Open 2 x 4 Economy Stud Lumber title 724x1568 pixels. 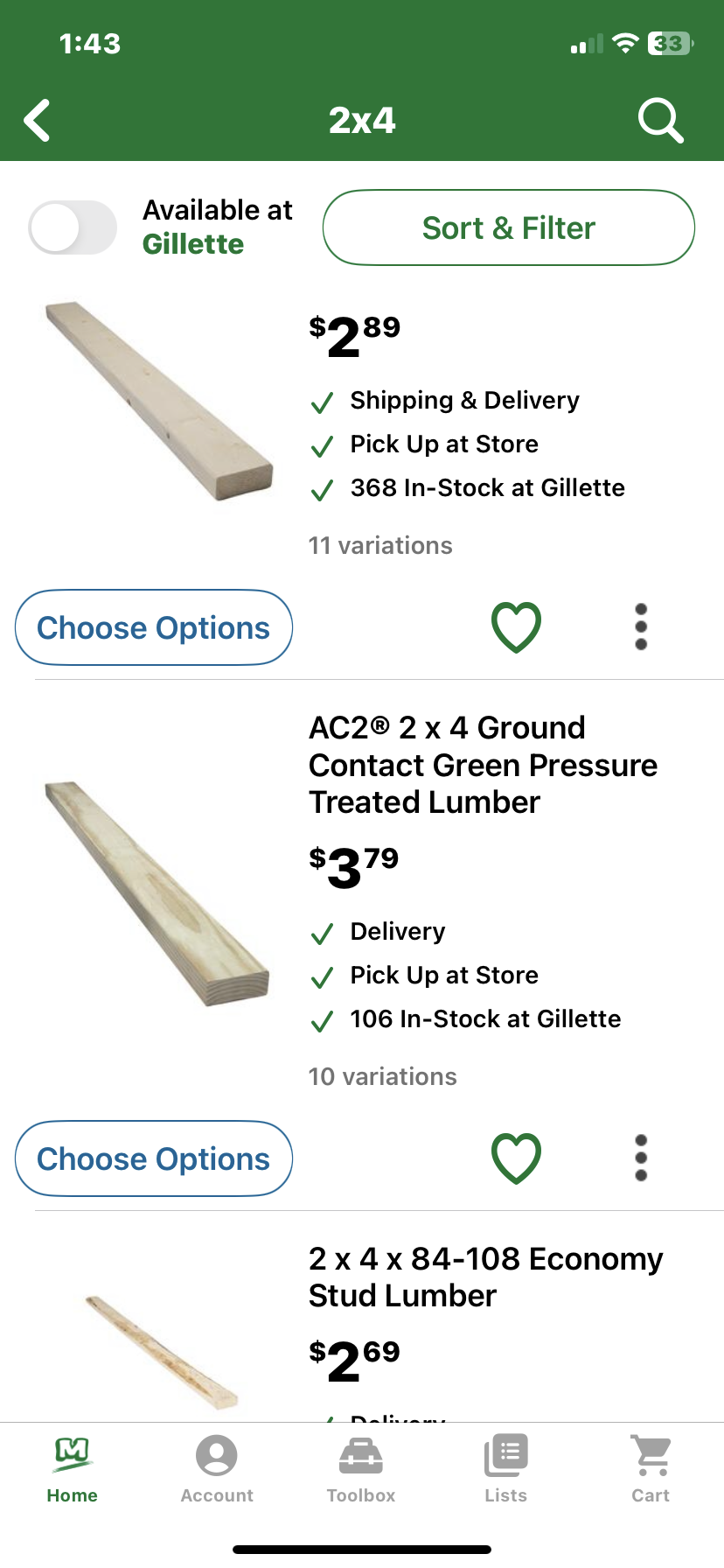485,1277
